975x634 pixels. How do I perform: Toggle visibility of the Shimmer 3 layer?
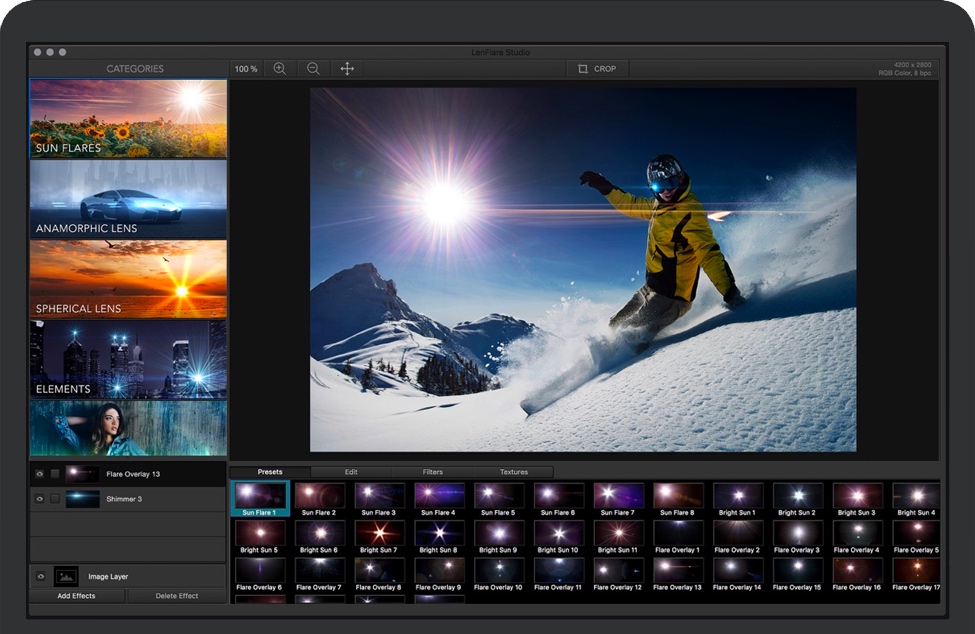[39, 499]
